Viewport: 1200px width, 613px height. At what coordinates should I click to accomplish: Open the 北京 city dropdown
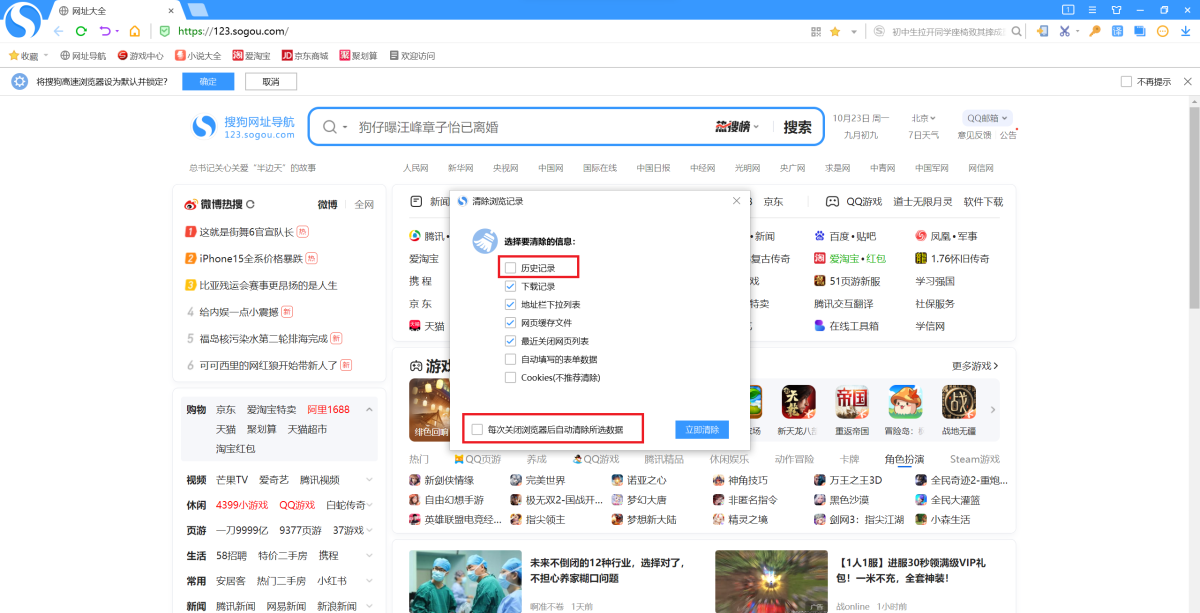(926, 118)
